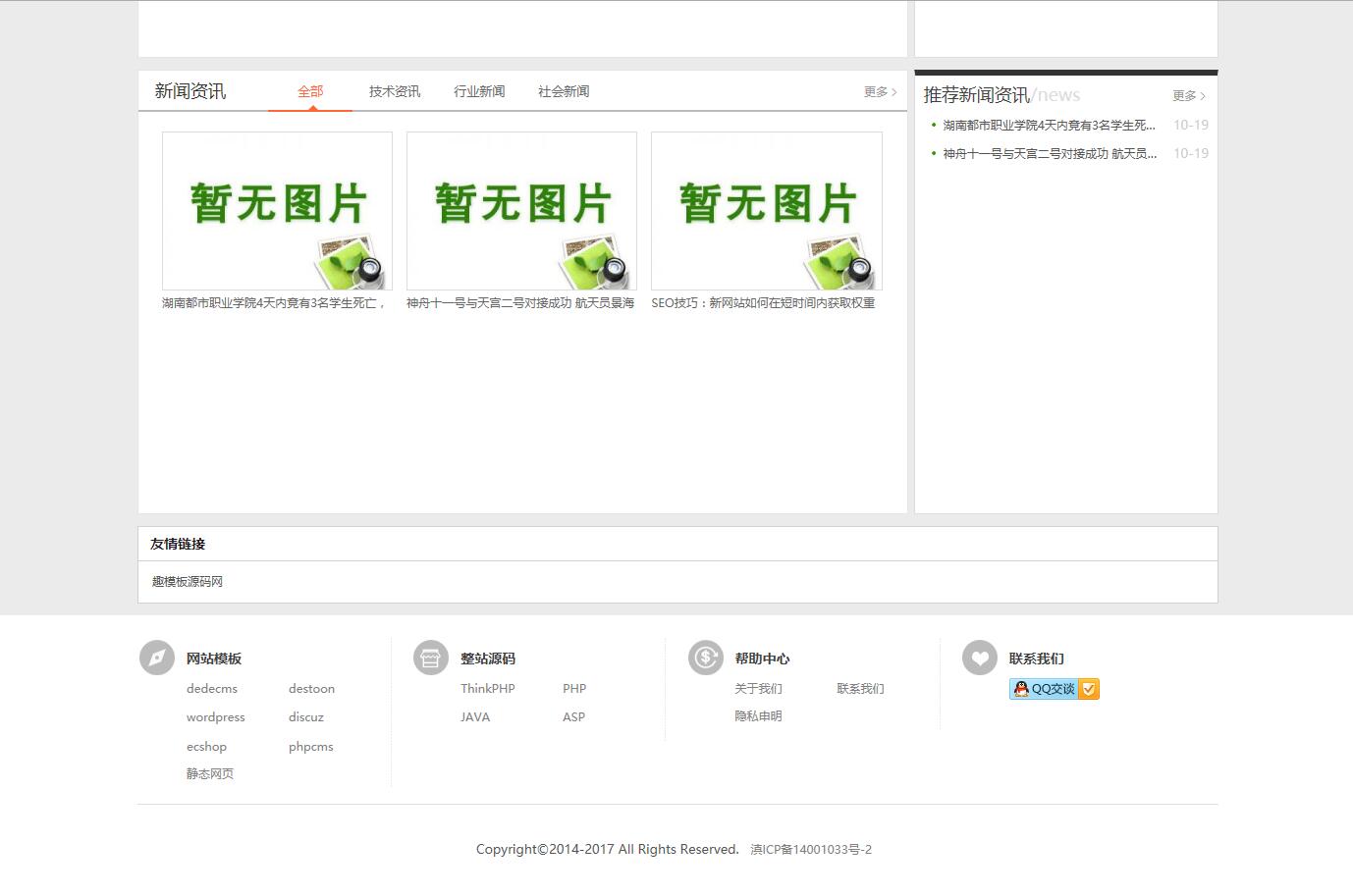
Task: Open the 社会新闻 tab
Action: [564, 91]
